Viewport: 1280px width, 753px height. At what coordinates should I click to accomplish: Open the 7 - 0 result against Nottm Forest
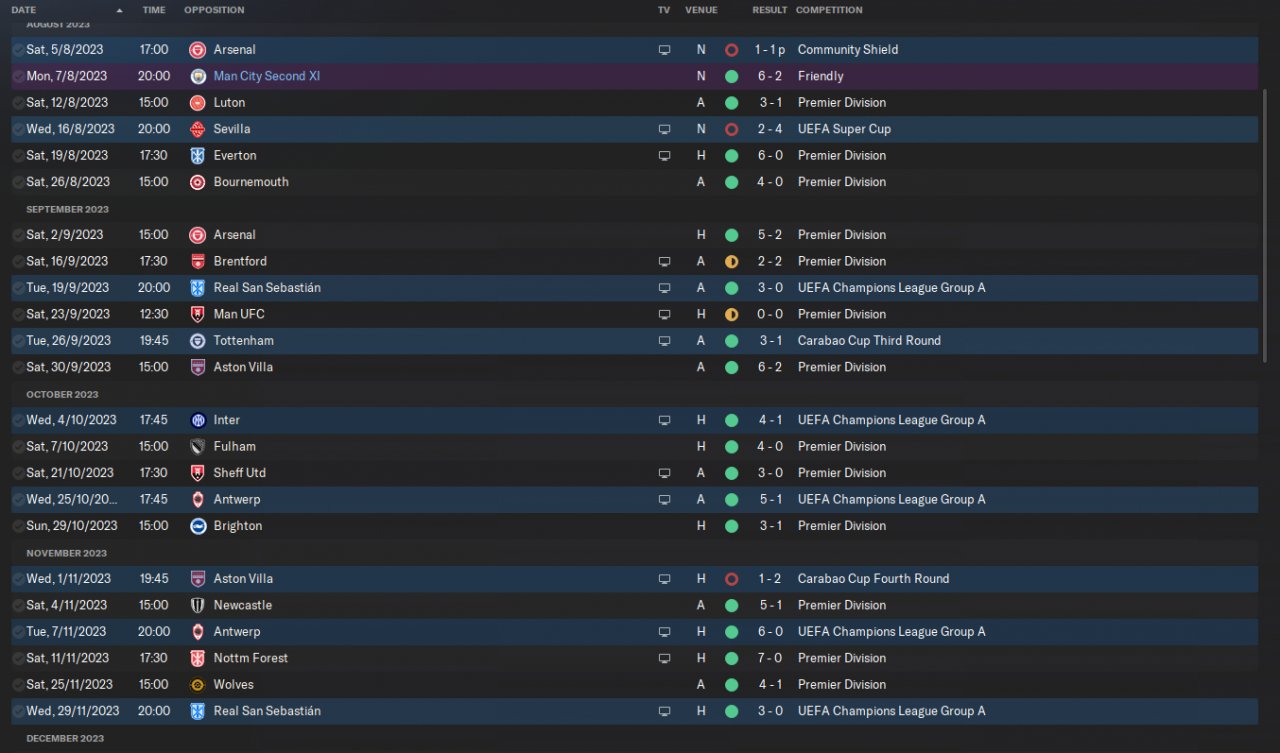coord(769,658)
